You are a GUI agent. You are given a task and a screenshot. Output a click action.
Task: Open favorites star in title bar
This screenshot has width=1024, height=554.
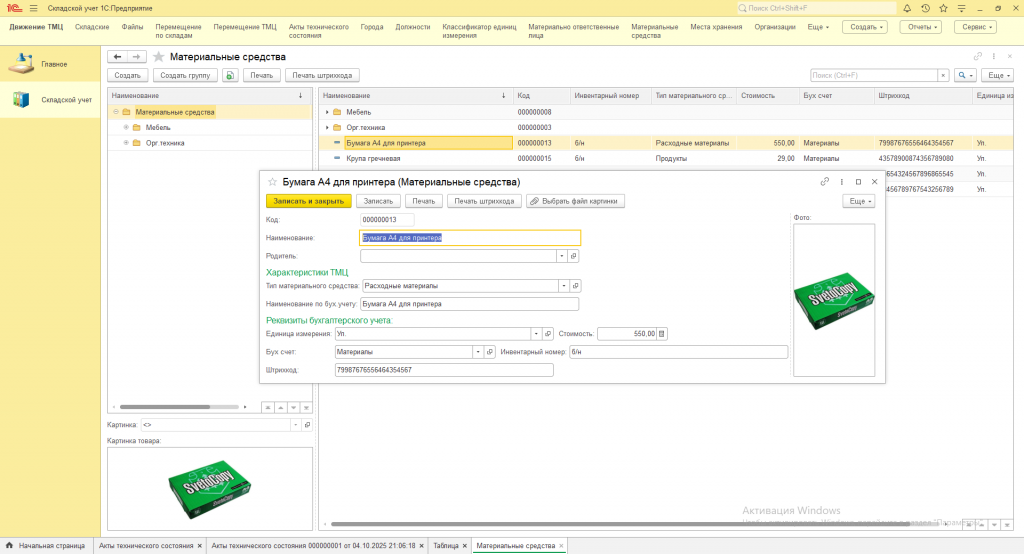coord(942,8)
